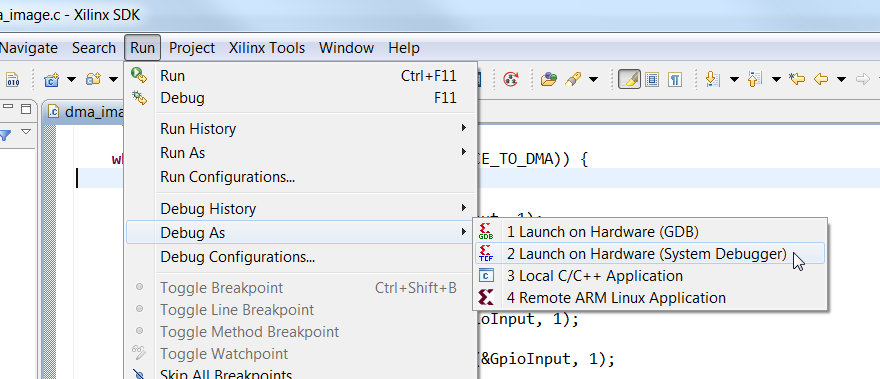Click minimize view icon in left panel

[x=8, y=107]
